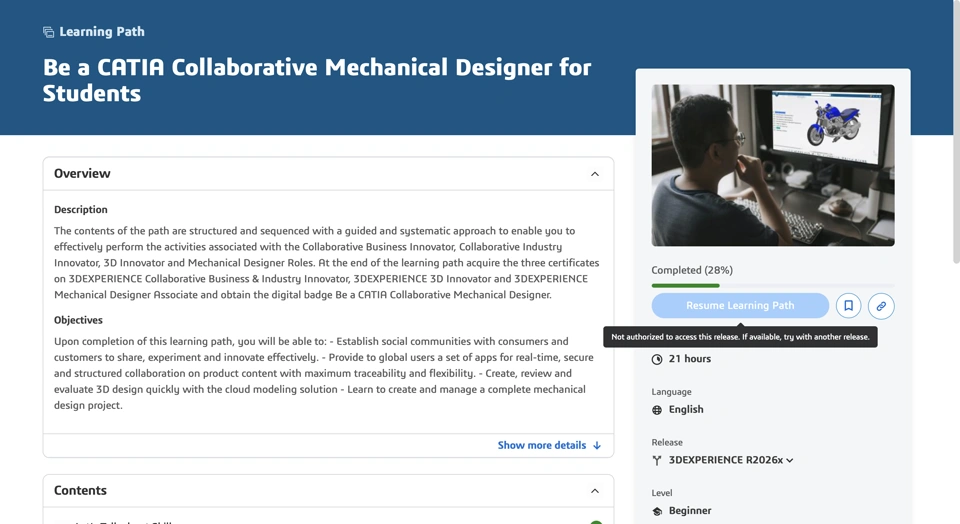The width and height of the screenshot is (960, 524).
Task: Click the 'Description' subheading
Action: [x=81, y=209]
